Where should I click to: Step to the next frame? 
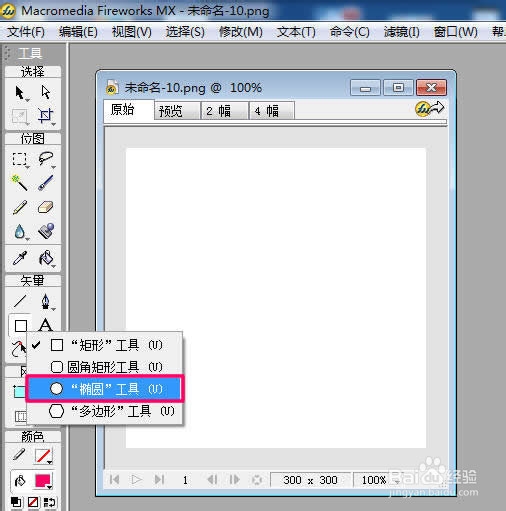(x=235, y=480)
